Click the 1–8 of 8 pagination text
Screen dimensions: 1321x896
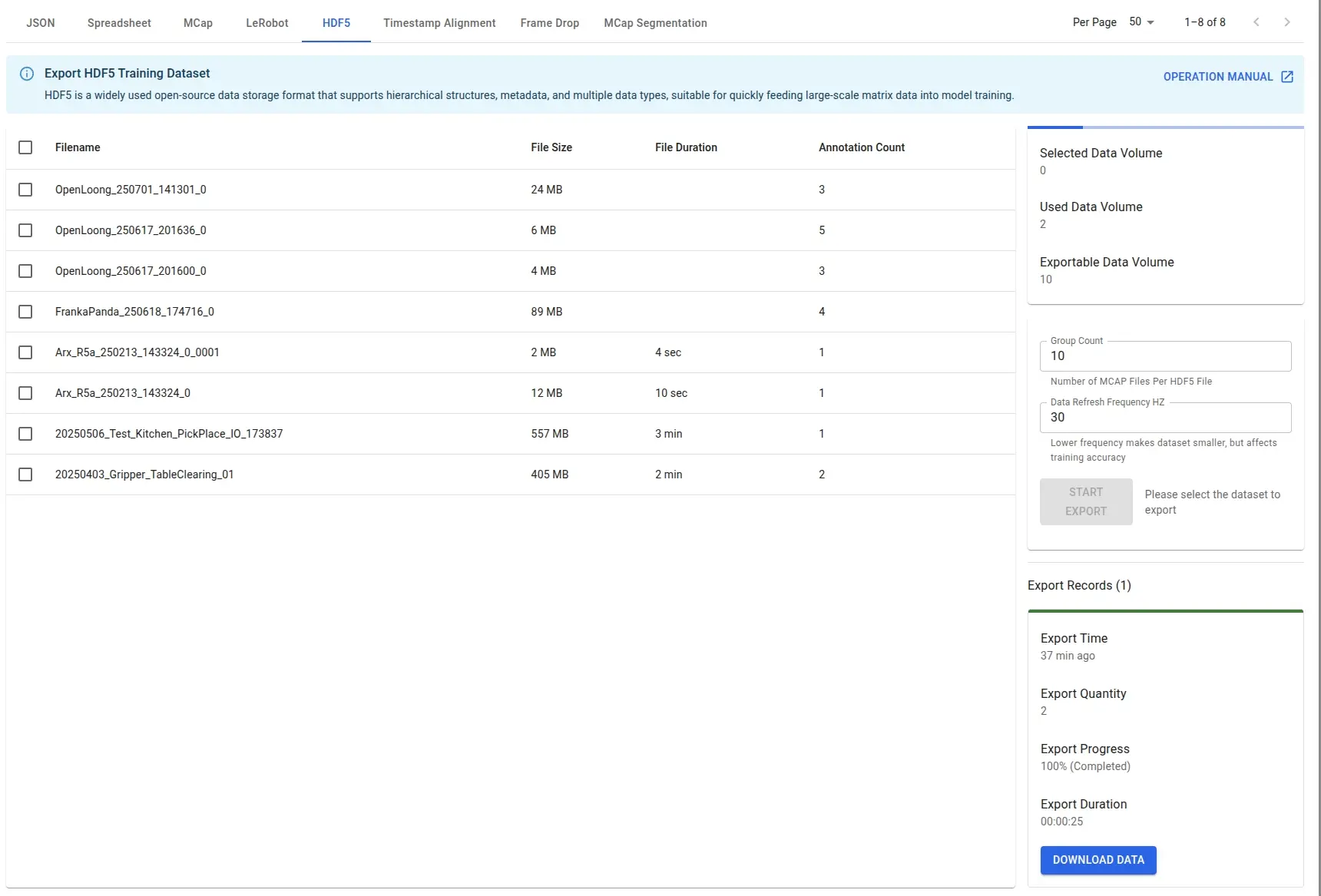pos(1205,22)
